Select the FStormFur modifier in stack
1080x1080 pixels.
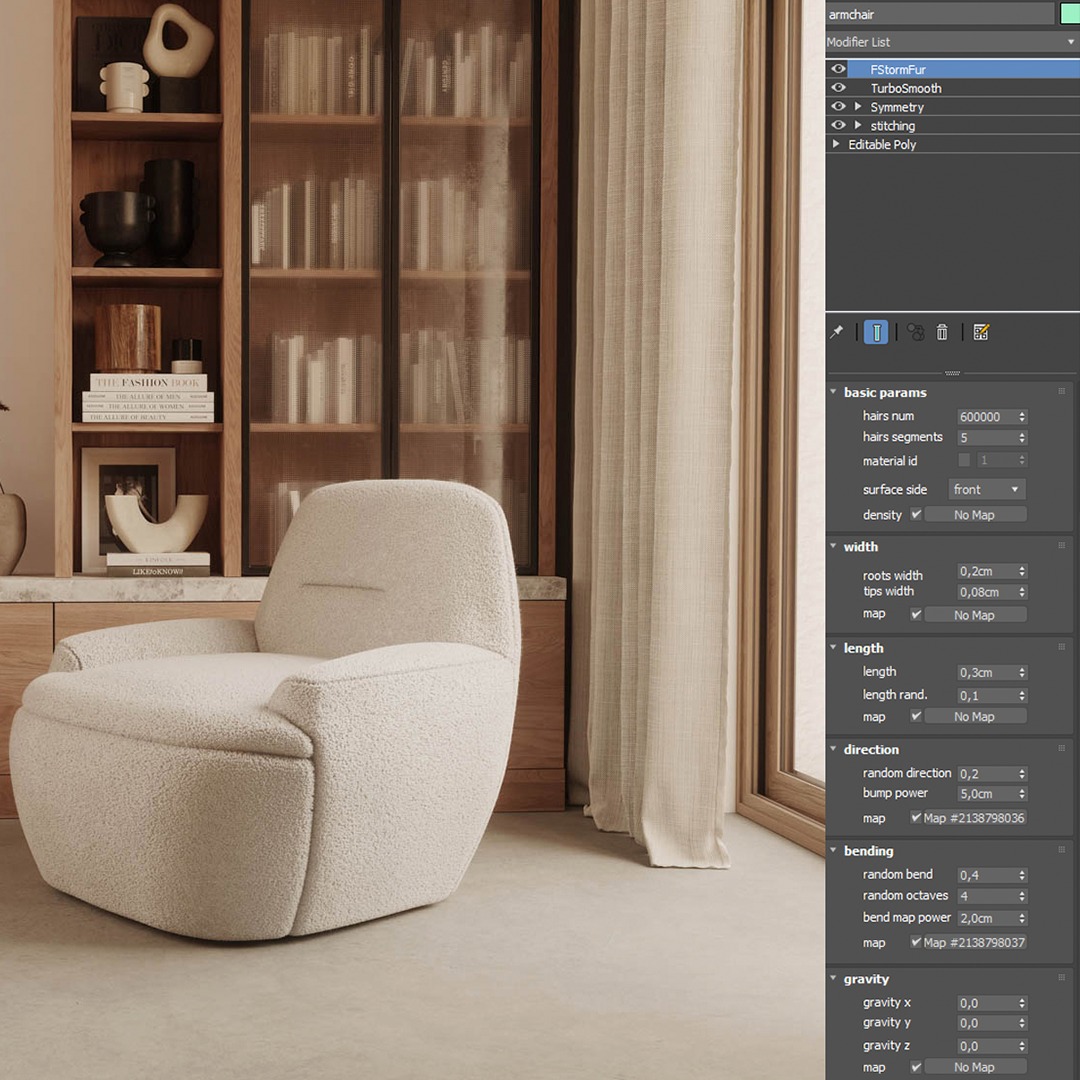(963, 69)
